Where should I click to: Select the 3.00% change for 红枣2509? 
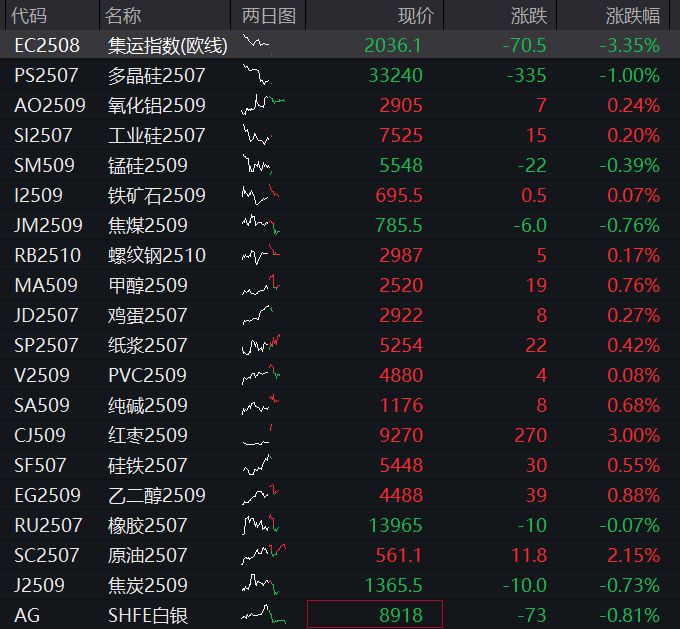pos(632,435)
